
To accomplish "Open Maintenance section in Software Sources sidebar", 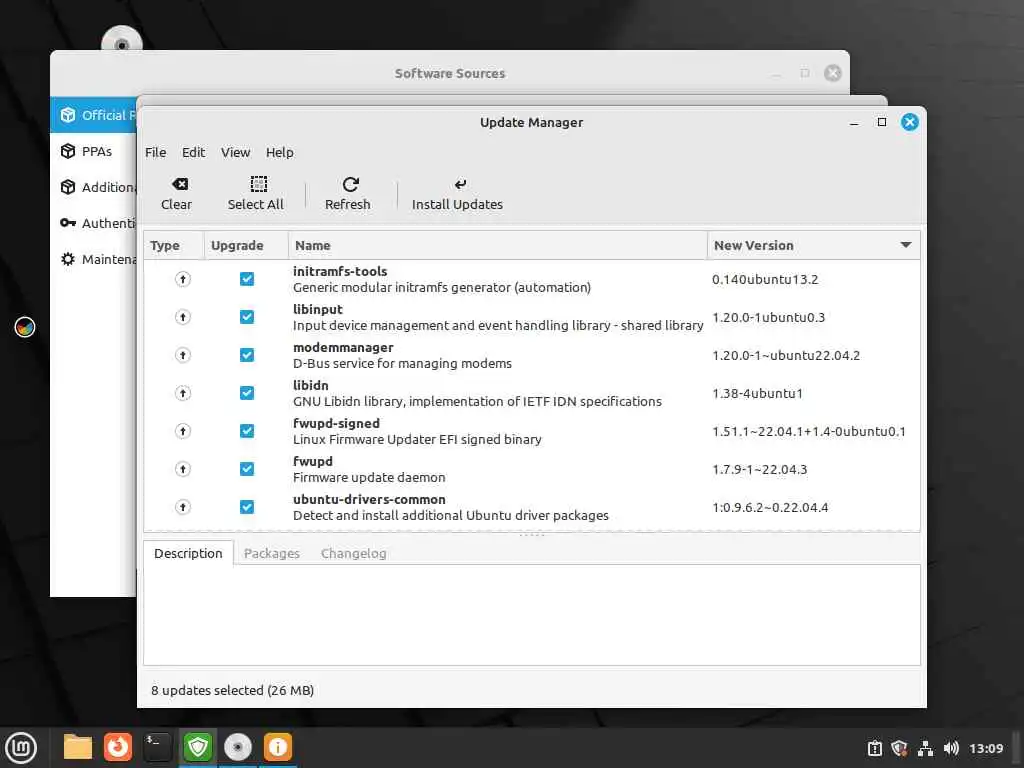I will click(93, 259).
